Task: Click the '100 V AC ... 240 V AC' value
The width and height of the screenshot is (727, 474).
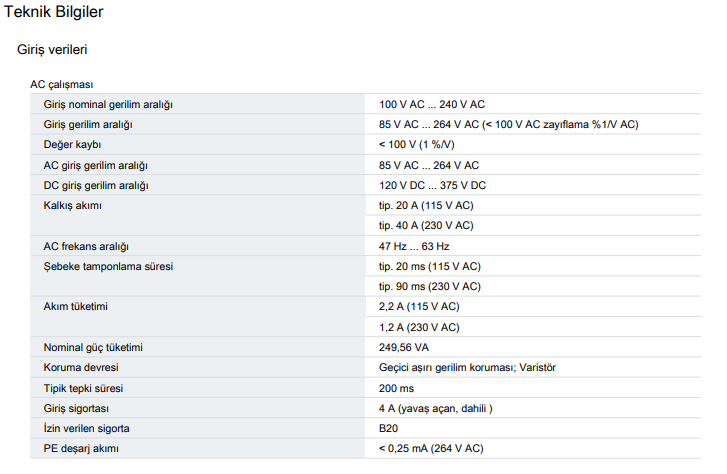Action: (432, 104)
